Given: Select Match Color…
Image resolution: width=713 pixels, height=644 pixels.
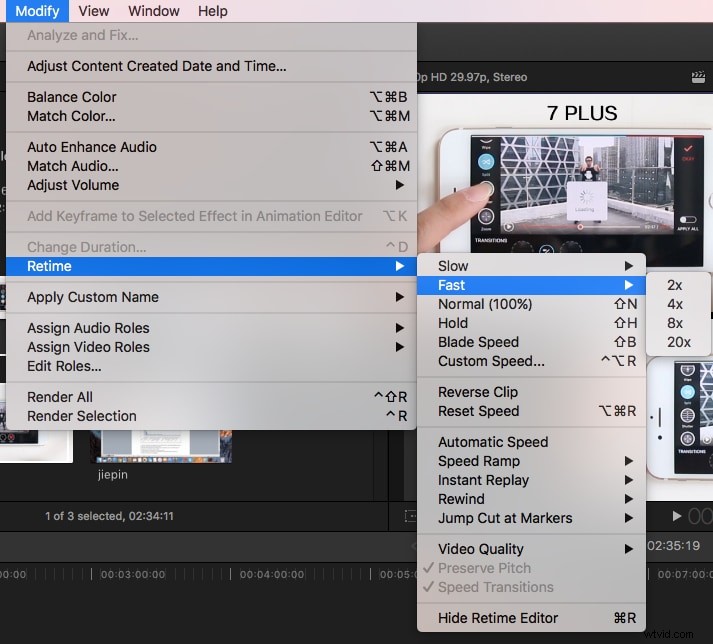Looking at the screenshot, I should pos(211,116).
